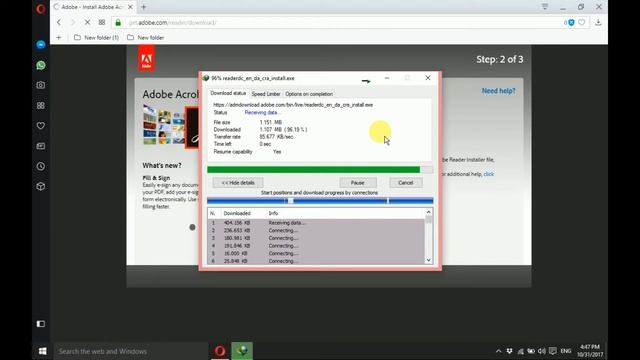Image resolution: width=640 pixels, height=360 pixels.
Task: Click the 'Search the web and Windows' box
Action: pyautogui.click(x=131, y=351)
